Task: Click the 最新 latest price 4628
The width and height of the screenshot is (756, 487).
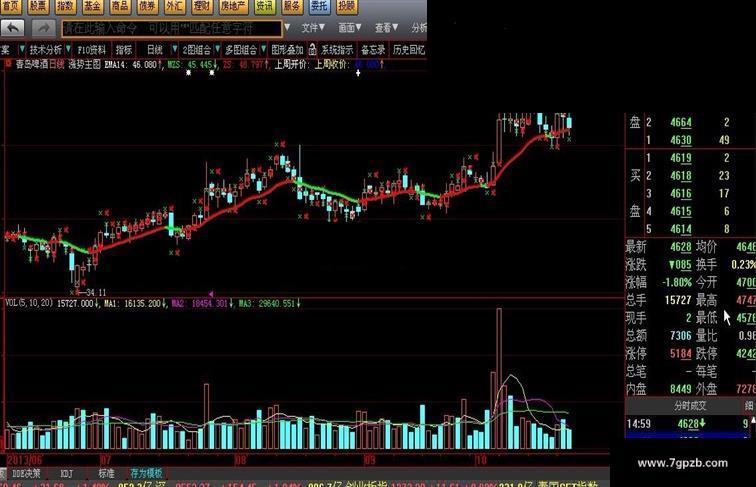Action: click(681, 247)
